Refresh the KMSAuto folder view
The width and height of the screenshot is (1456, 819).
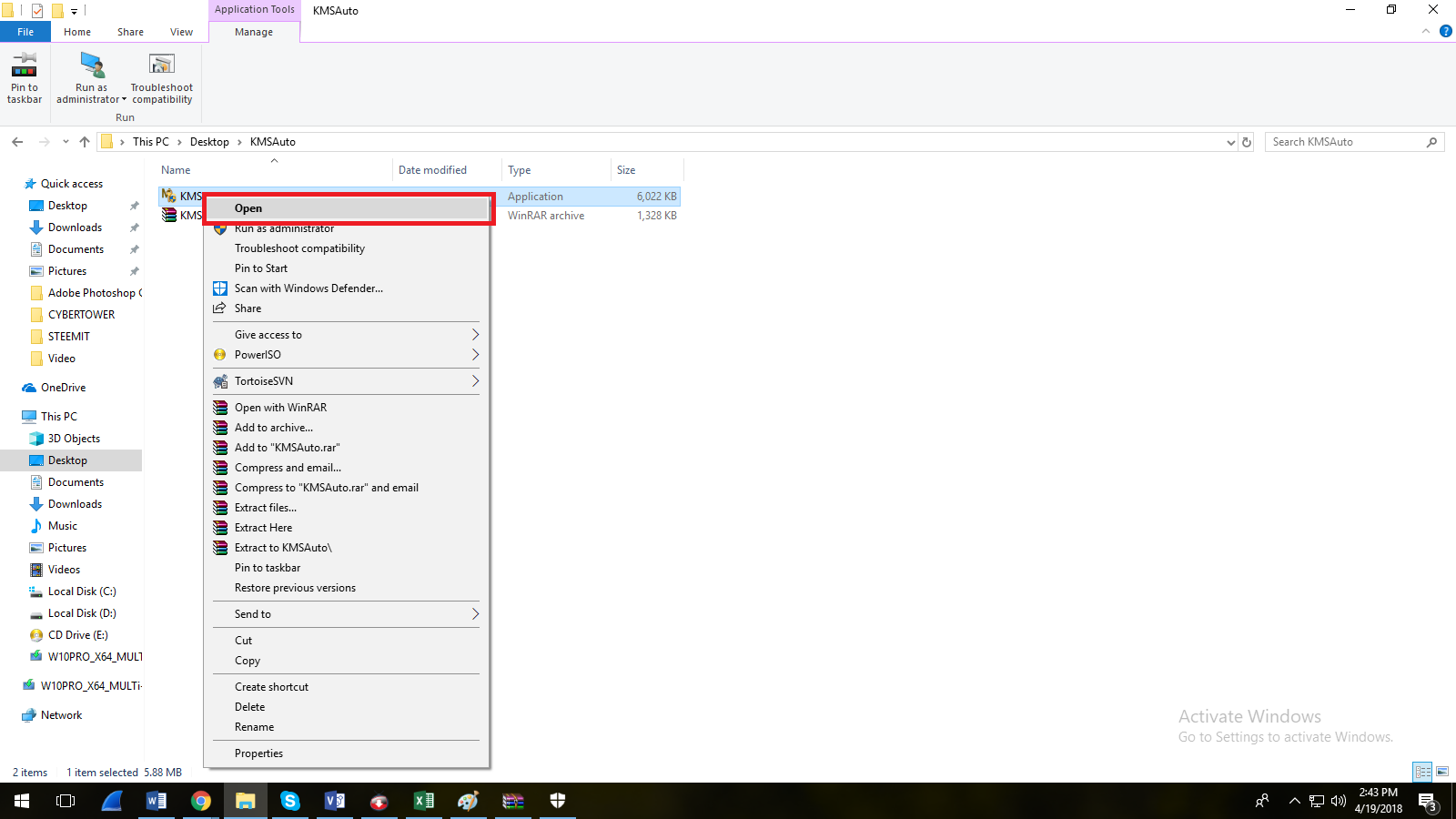pos(1247,142)
